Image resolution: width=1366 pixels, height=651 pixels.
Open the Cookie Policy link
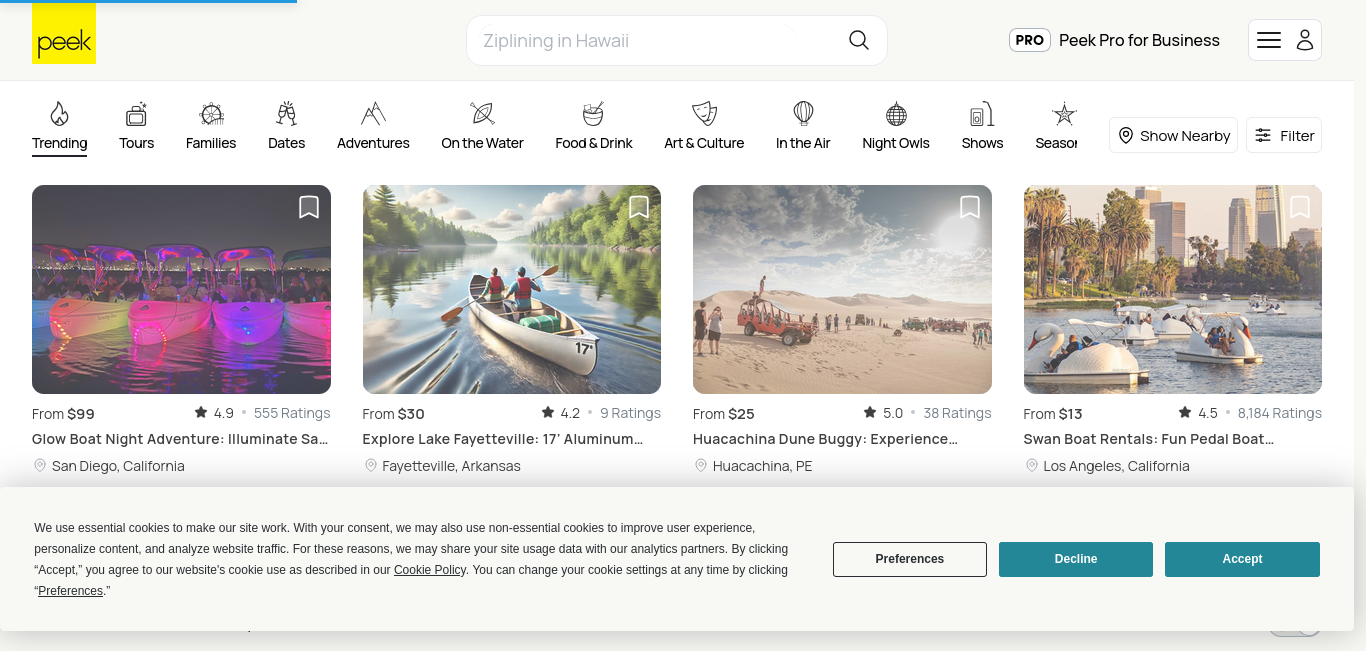click(430, 570)
